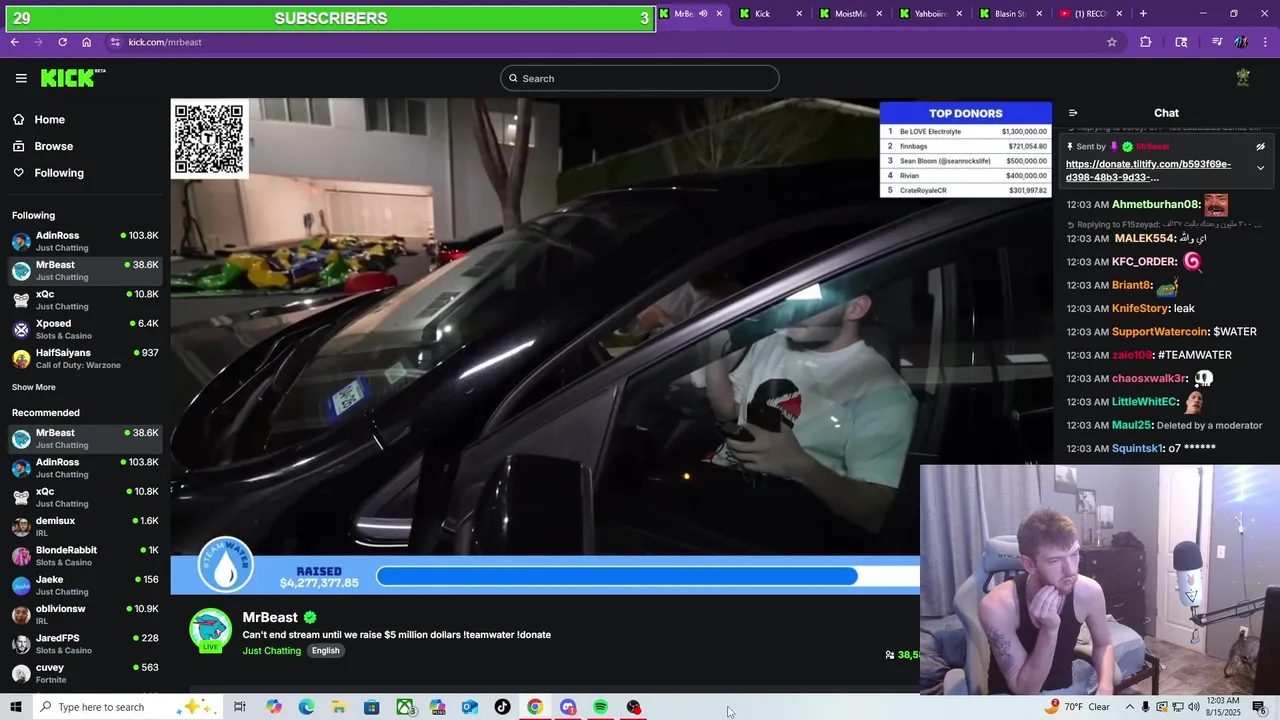Open TikTok from the taskbar
The image size is (1280, 720).
pyautogui.click(x=502, y=707)
